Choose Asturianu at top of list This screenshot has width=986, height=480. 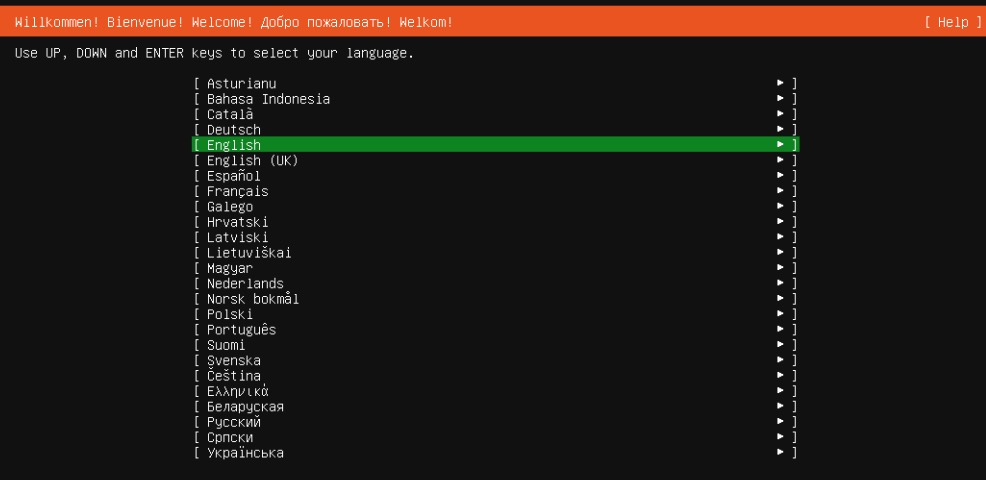496,83
